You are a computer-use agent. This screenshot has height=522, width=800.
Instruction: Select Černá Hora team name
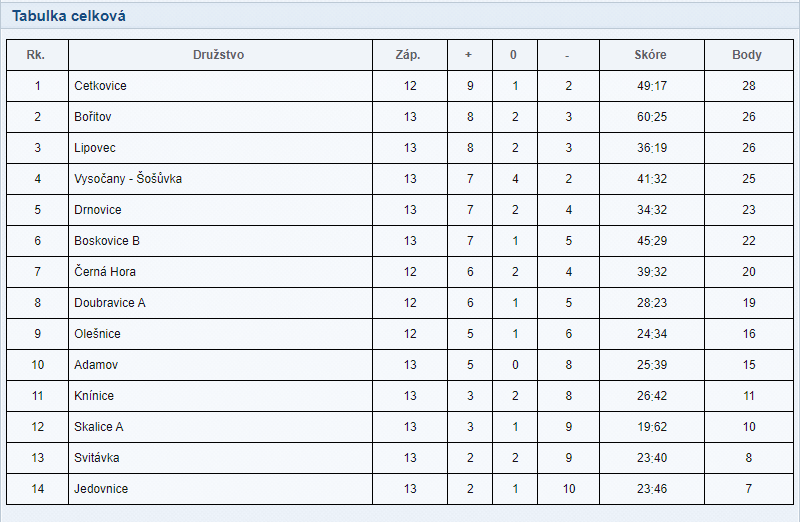[x=105, y=271]
